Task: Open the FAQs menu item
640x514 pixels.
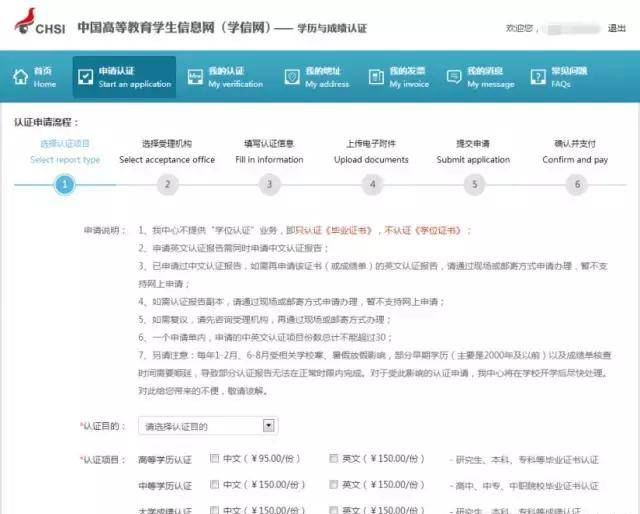Action: pos(559,77)
